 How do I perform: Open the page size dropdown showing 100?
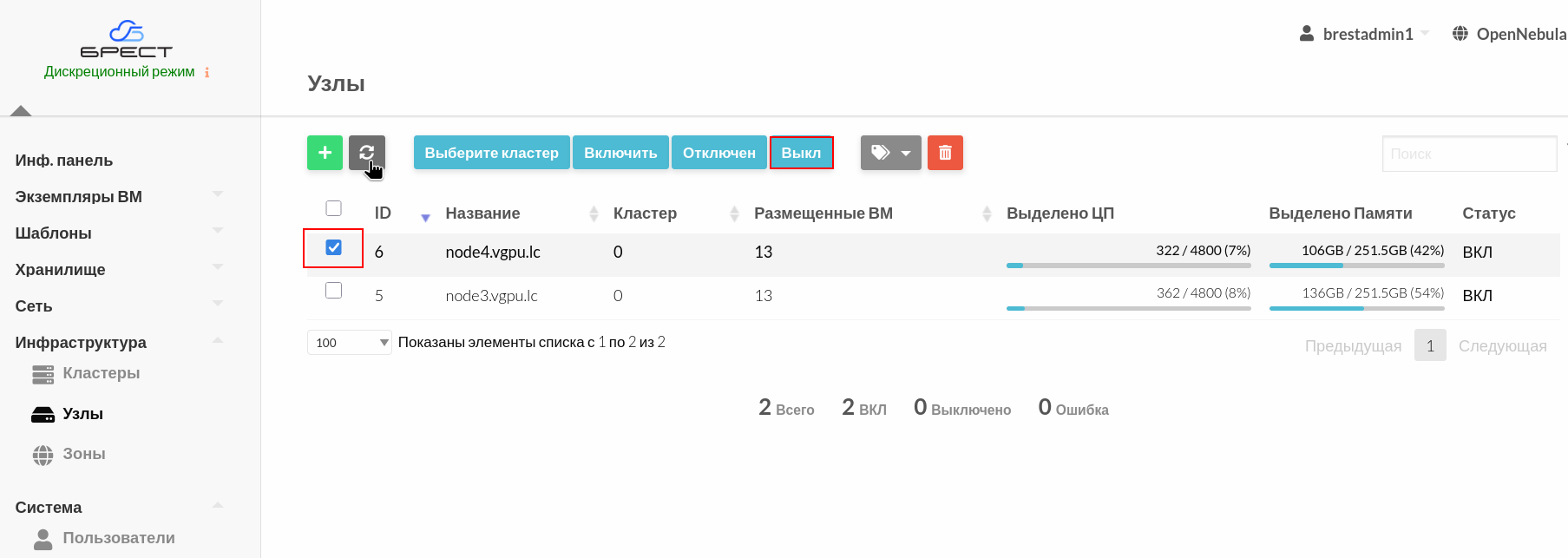(349, 343)
